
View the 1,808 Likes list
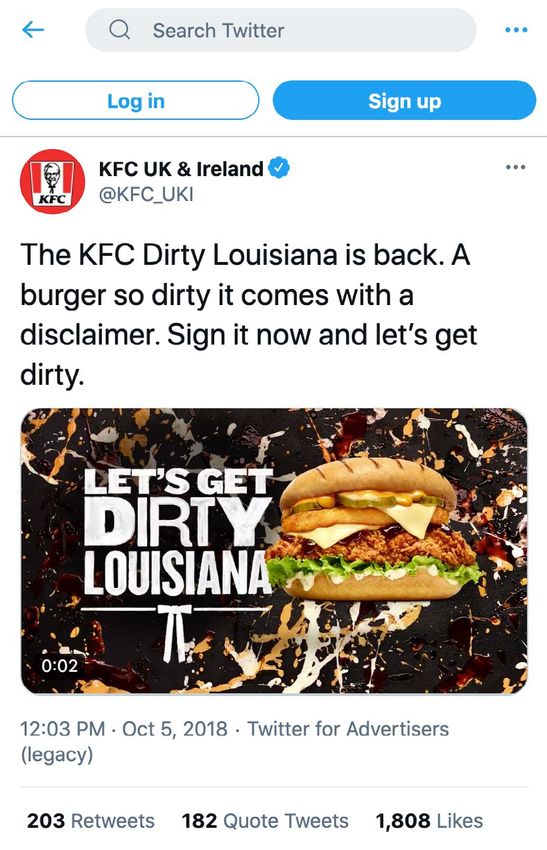[x=429, y=821]
